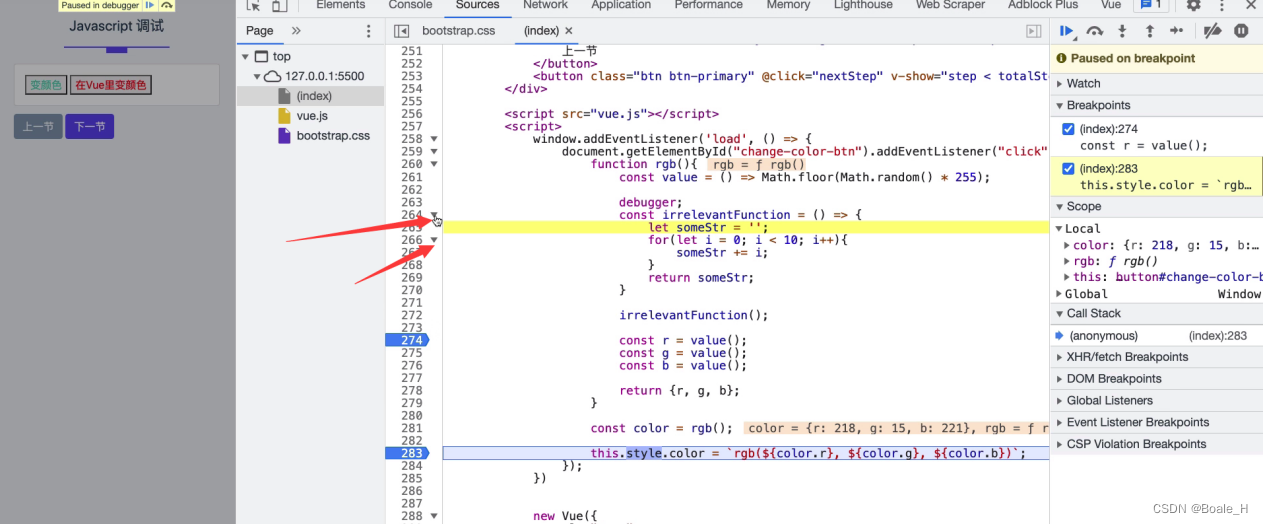Select the Page navigator tab

pos(260,31)
